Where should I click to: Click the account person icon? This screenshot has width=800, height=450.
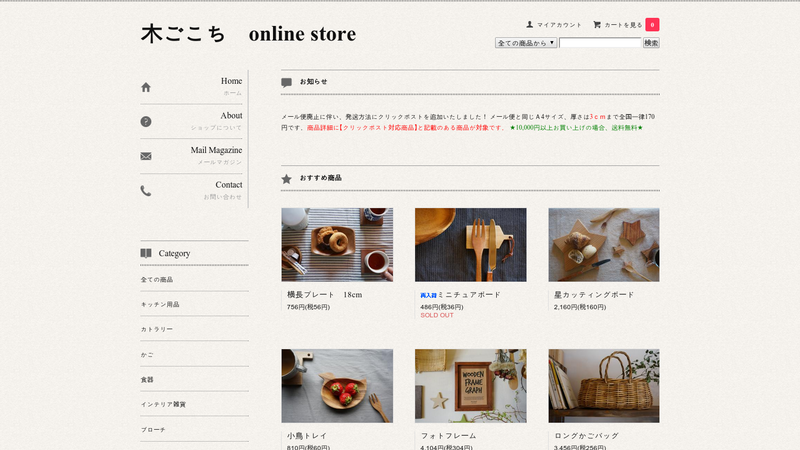pyautogui.click(x=530, y=24)
